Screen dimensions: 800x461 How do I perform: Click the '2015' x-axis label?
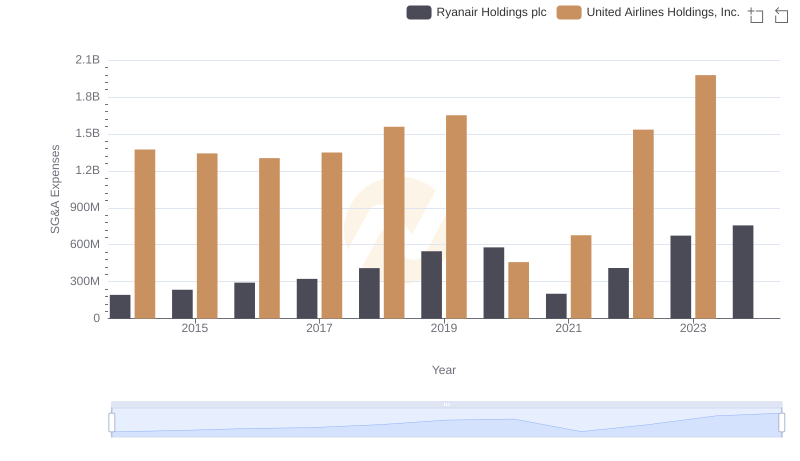pos(194,328)
